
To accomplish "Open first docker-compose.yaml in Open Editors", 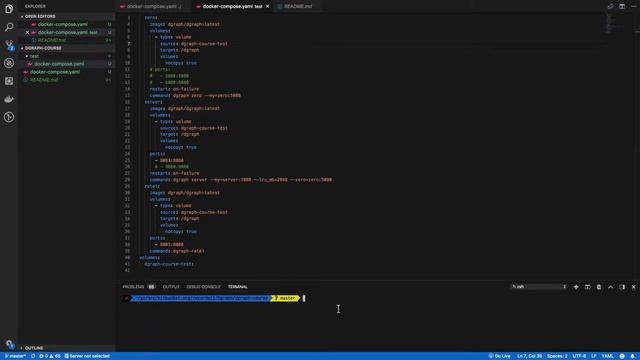I will [62, 24].
